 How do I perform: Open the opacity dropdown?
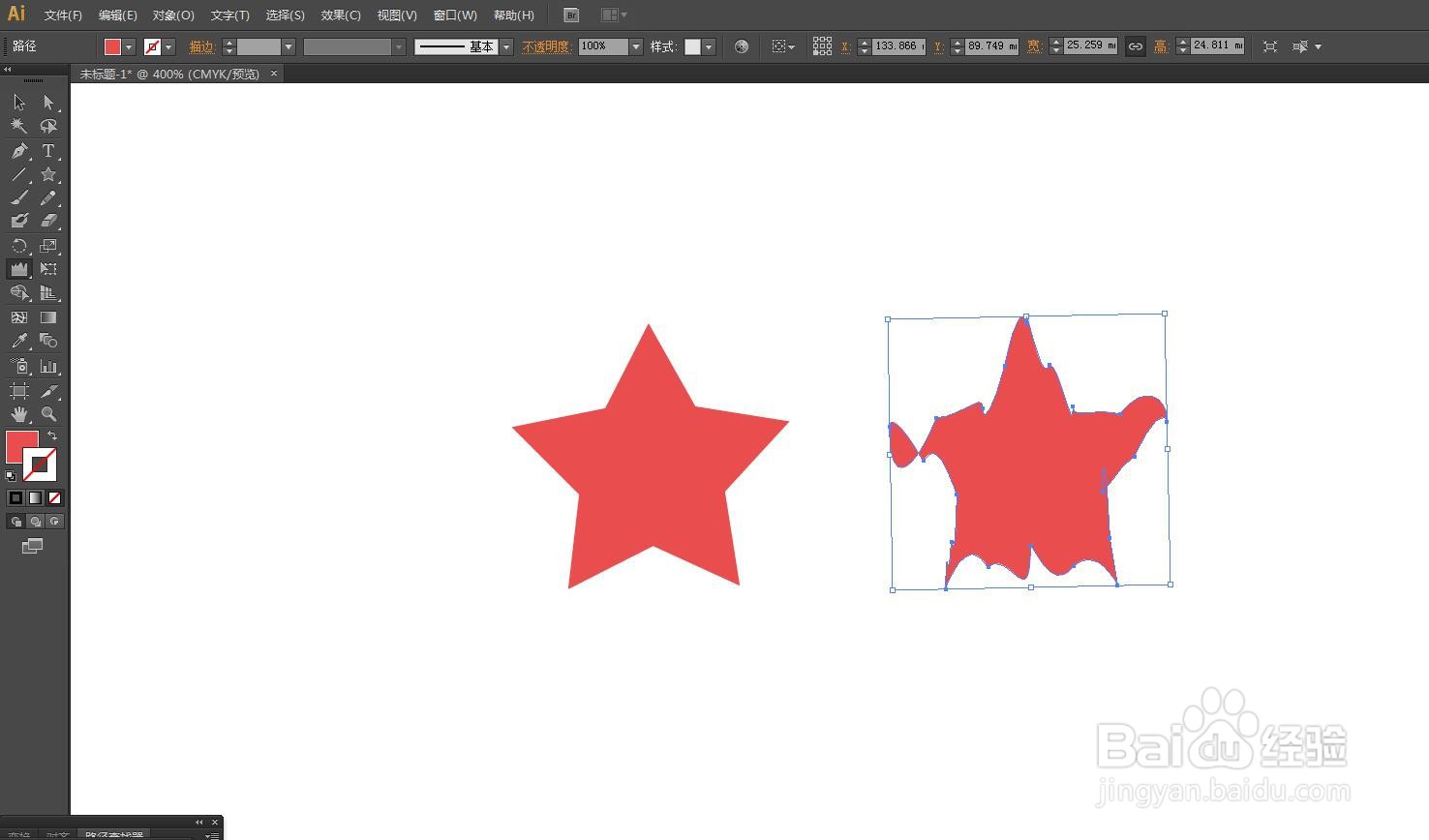635,45
